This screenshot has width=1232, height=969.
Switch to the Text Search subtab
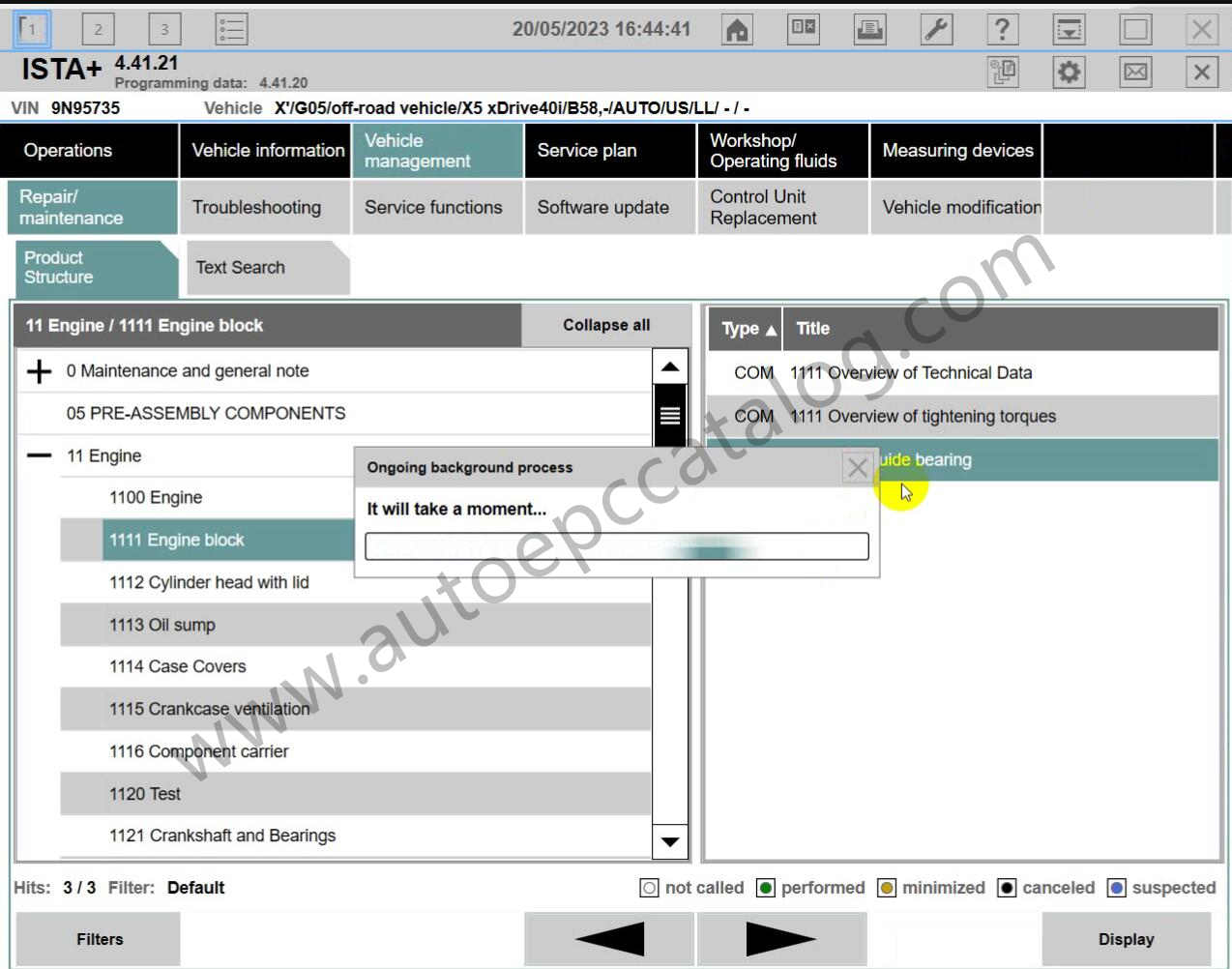point(267,268)
